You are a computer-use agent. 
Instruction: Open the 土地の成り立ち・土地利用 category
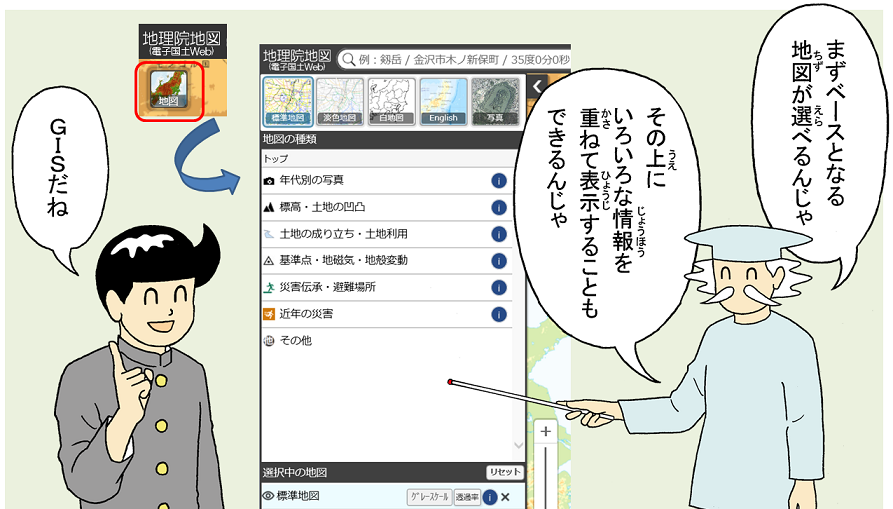click(387, 234)
